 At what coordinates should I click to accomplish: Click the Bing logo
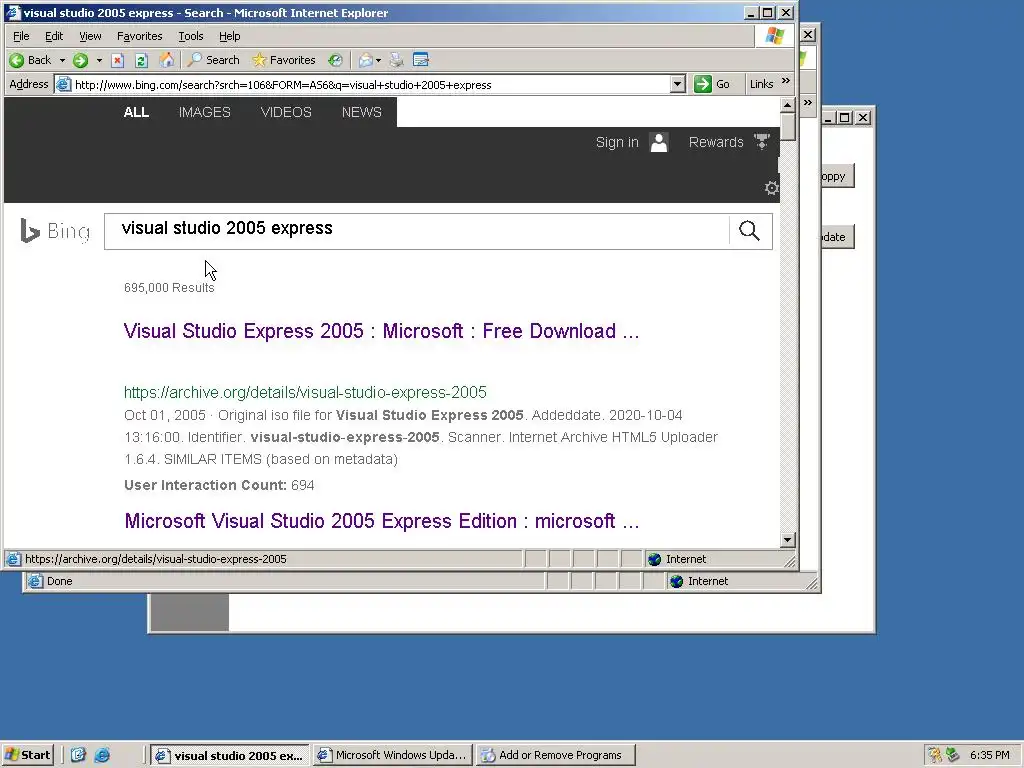click(x=55, y=231)
